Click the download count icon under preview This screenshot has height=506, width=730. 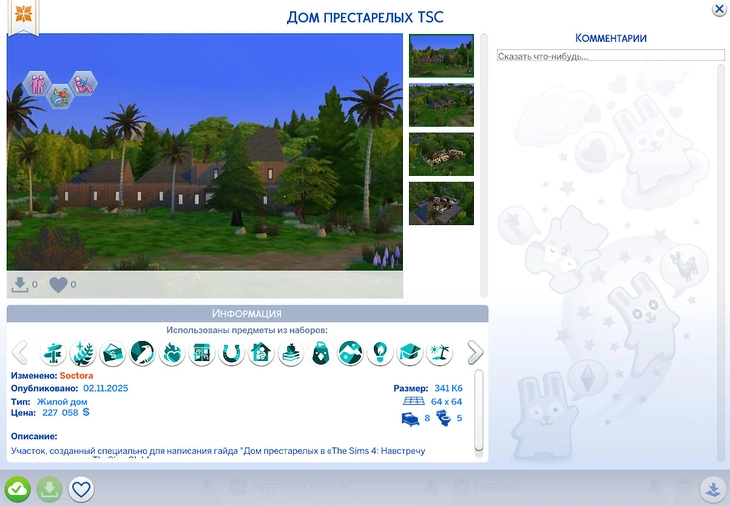tap(20, 285)
